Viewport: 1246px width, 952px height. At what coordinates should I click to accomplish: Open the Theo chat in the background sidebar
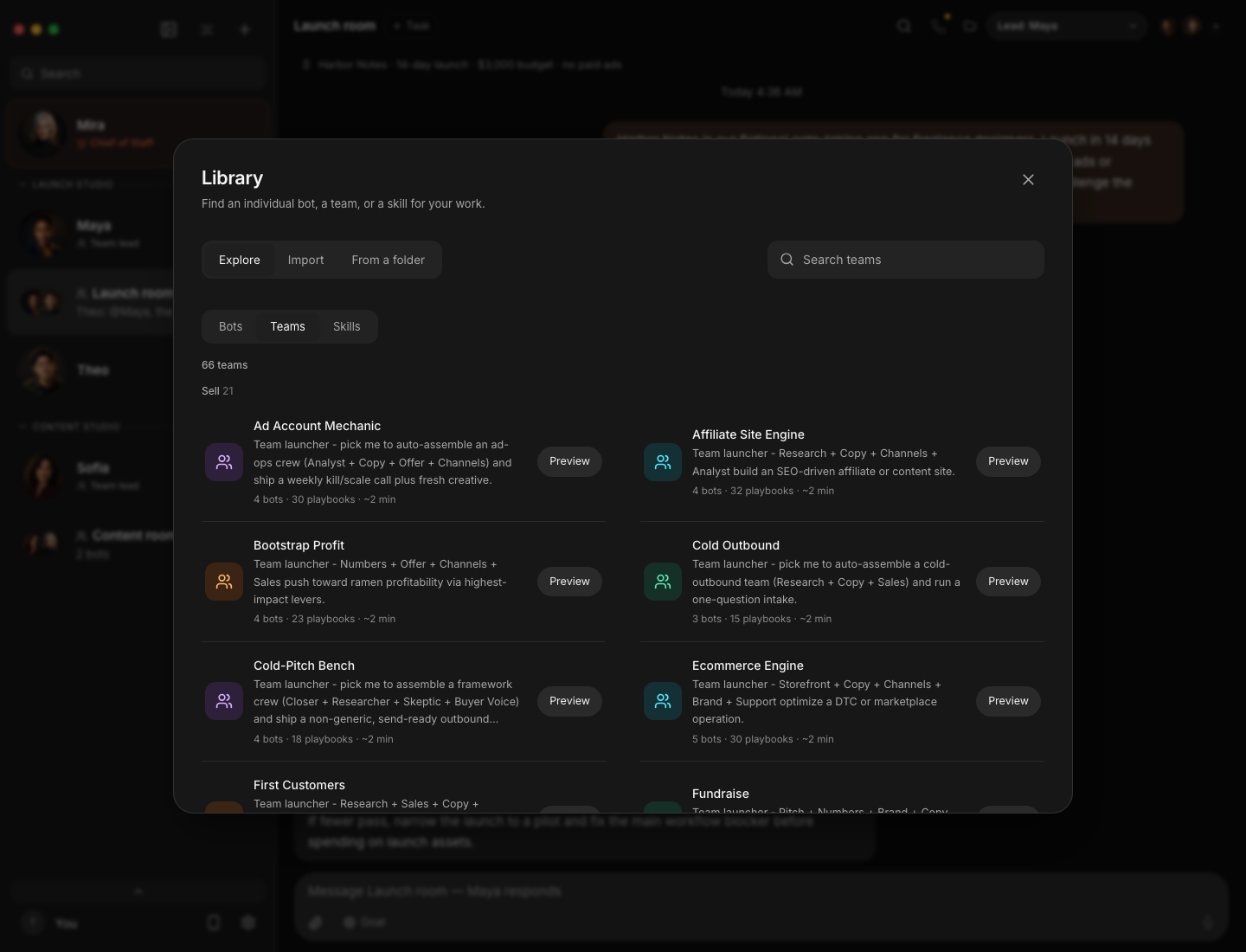(x=138, y=370)
